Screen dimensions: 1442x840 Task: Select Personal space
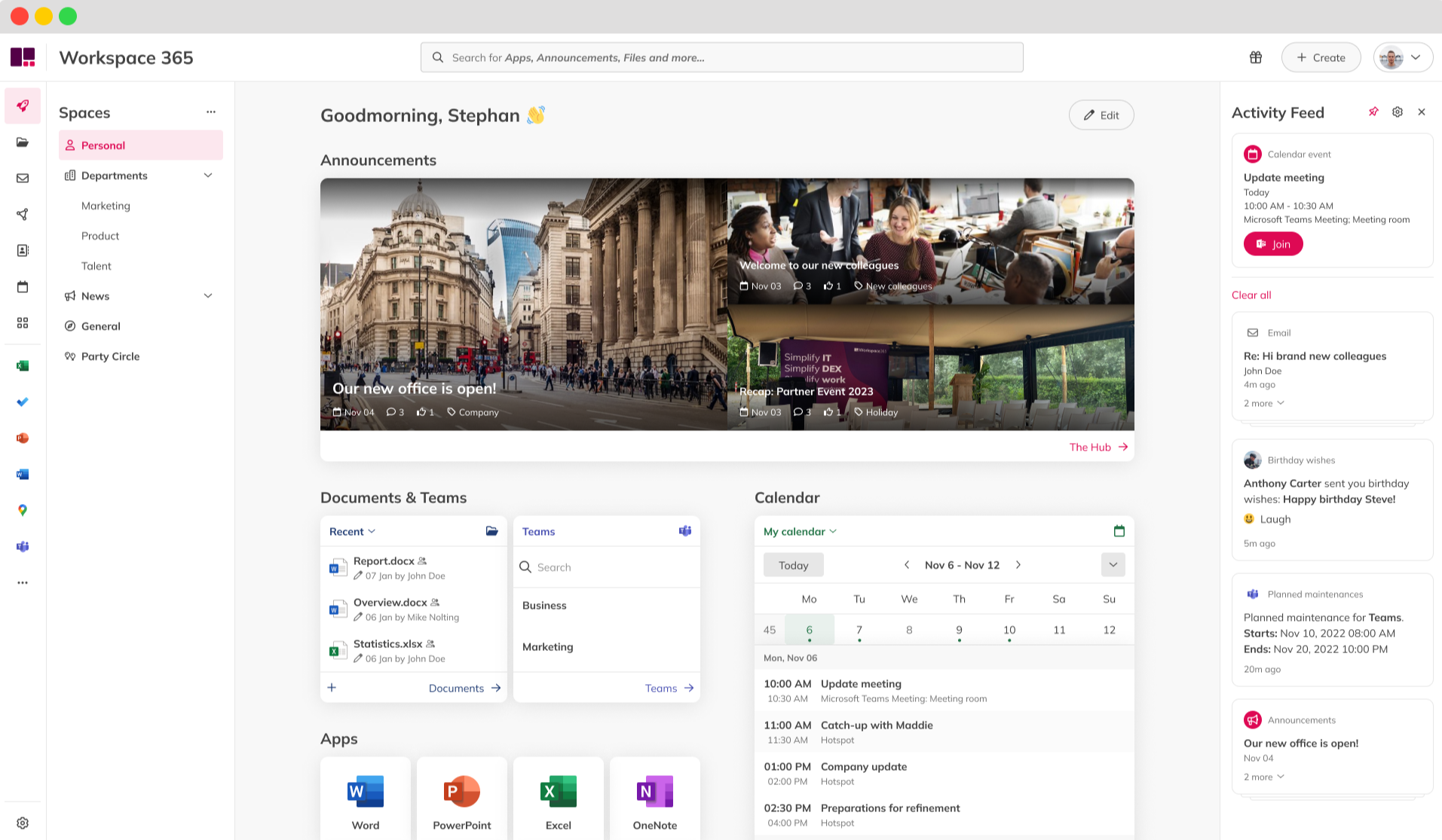pos(141,145)
